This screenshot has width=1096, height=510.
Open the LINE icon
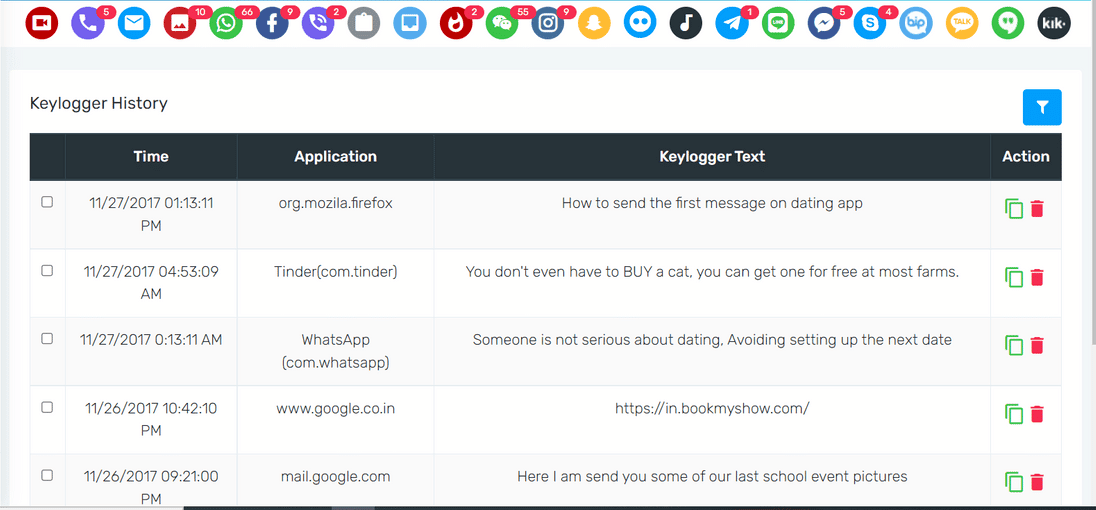click(x=778, y=24)
